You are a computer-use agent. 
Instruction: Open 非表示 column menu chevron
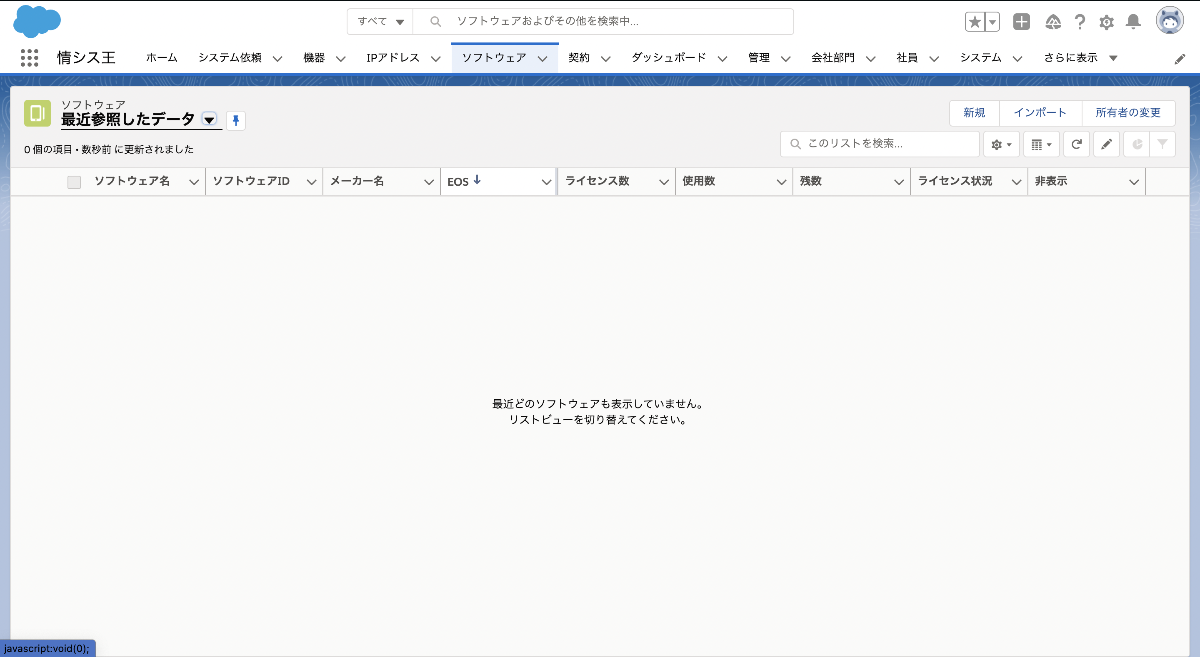[x=1134, y=182]
